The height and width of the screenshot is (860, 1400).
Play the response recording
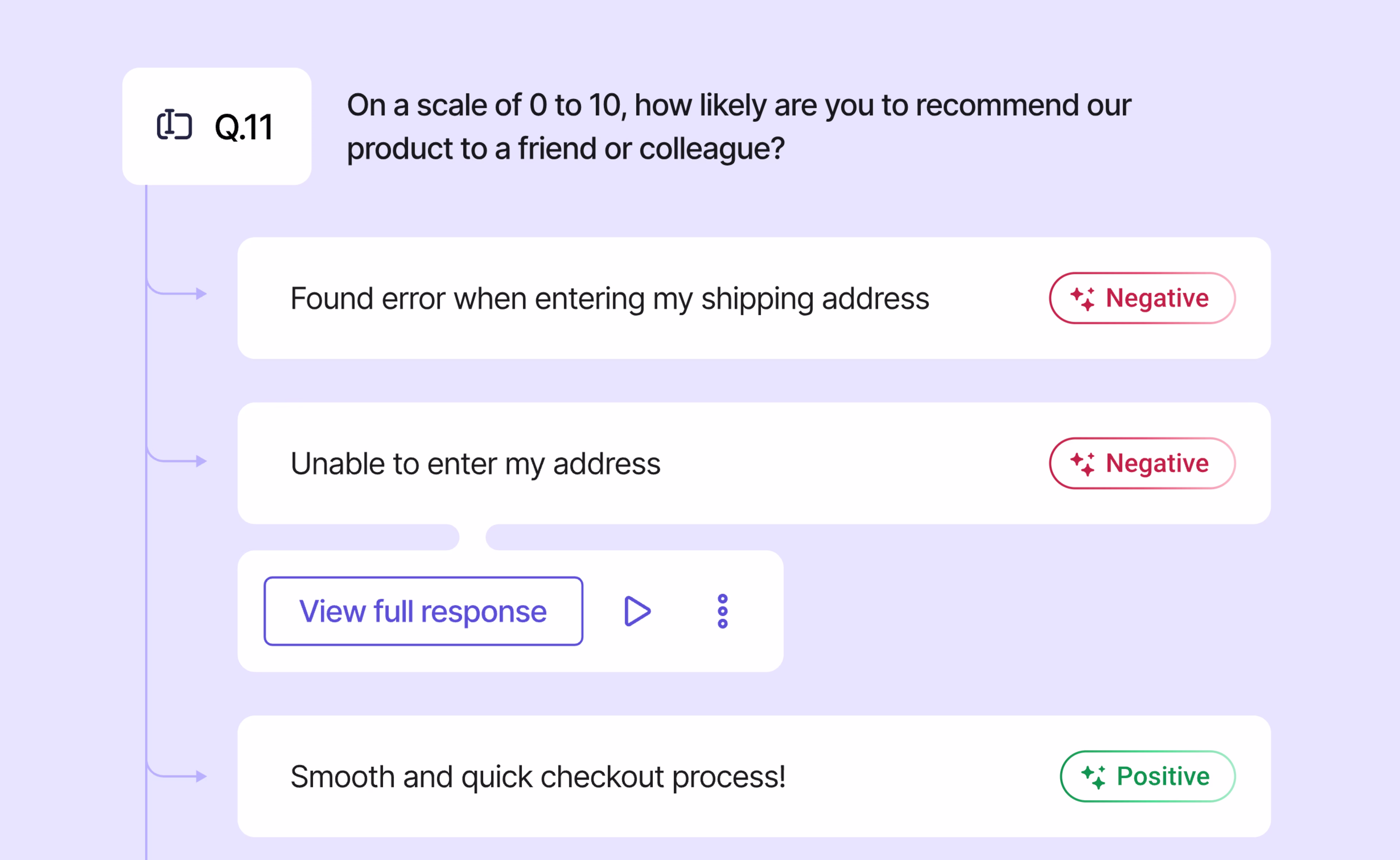(637, 611)
